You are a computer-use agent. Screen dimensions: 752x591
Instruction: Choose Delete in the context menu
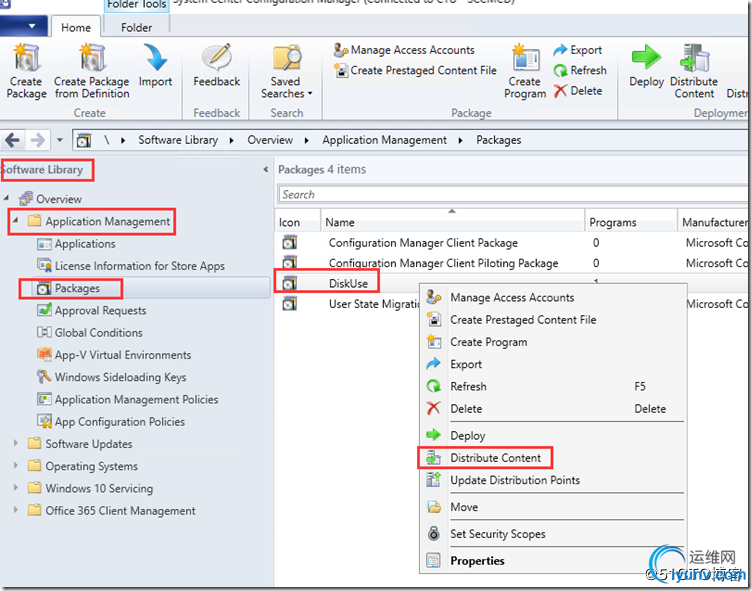[x=553, y=409]
